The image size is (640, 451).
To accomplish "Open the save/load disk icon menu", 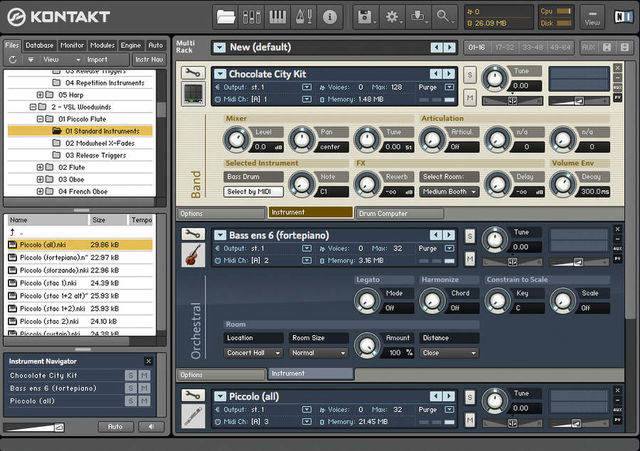I will [365, 17].
